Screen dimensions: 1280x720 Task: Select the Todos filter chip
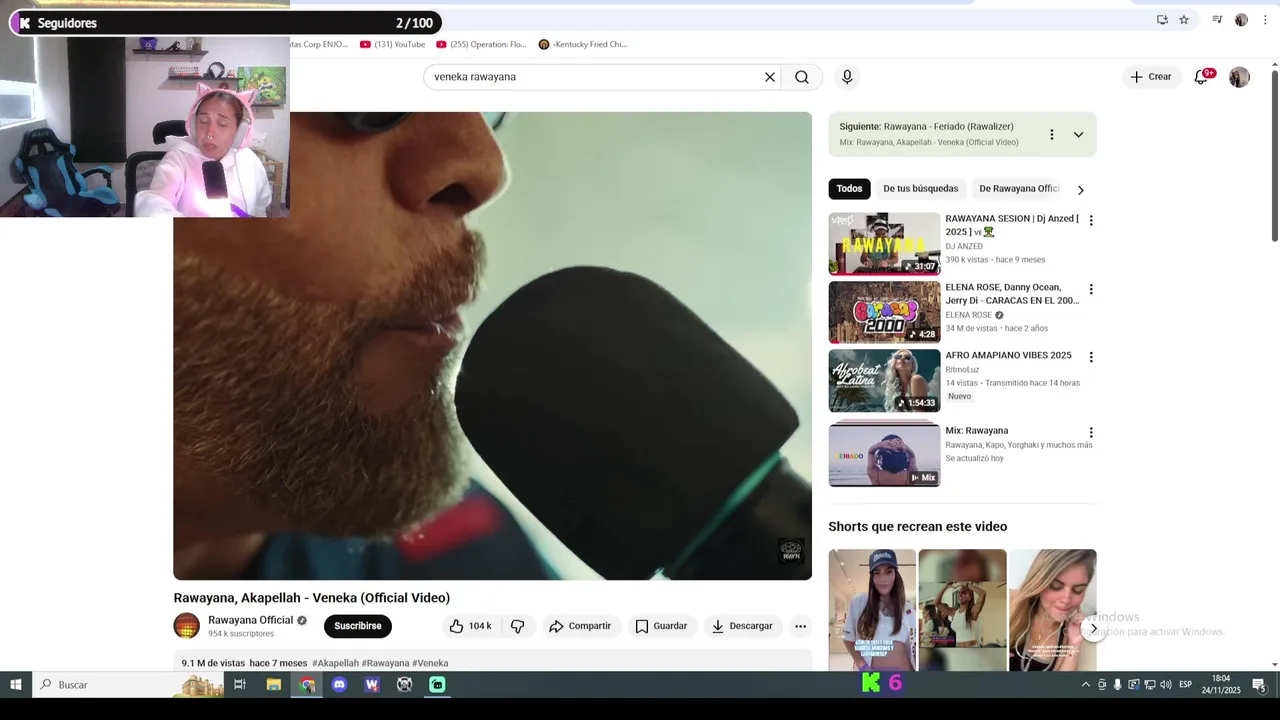point(849,189)
